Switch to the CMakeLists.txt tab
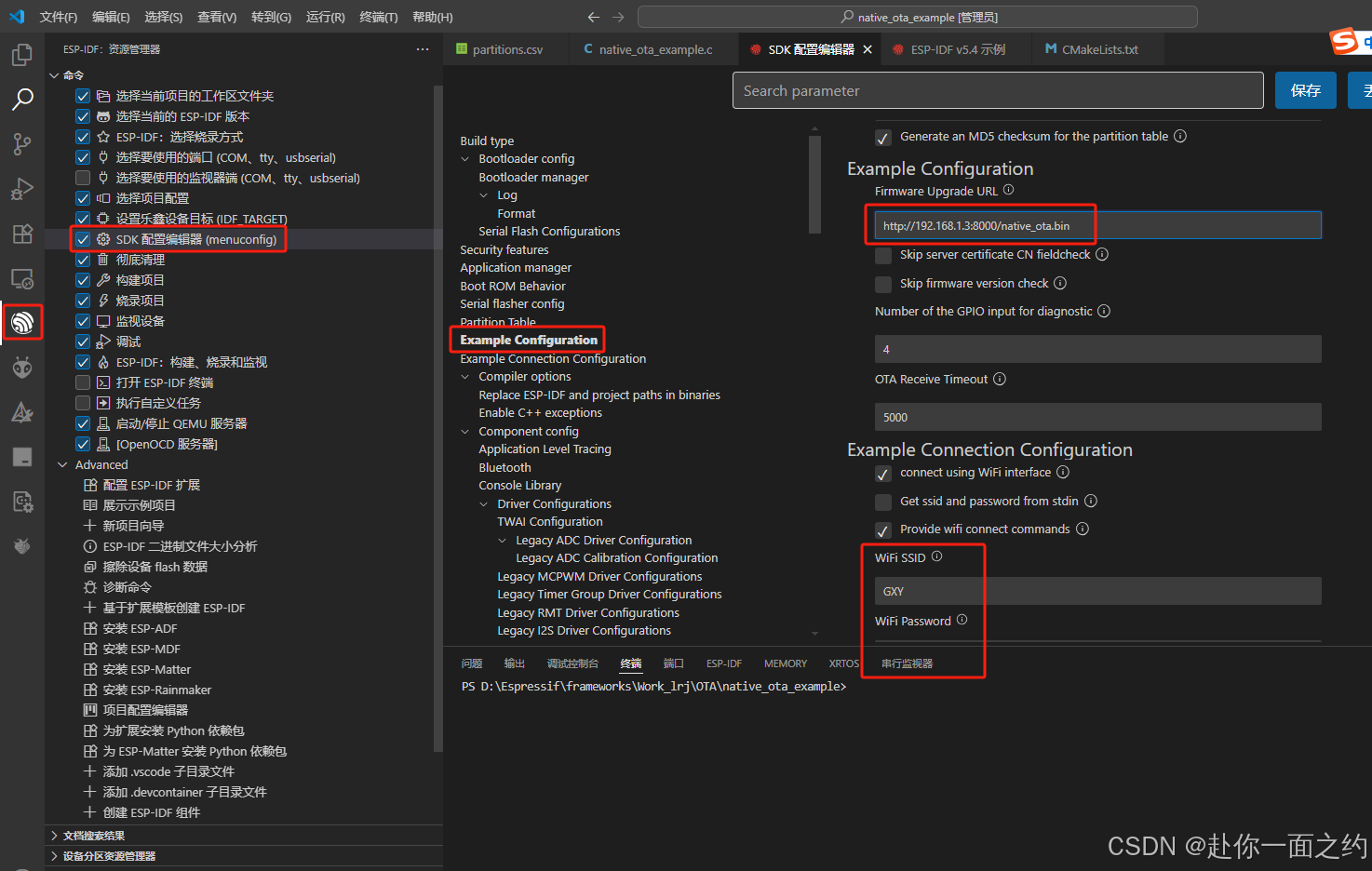 [1099, 49]
